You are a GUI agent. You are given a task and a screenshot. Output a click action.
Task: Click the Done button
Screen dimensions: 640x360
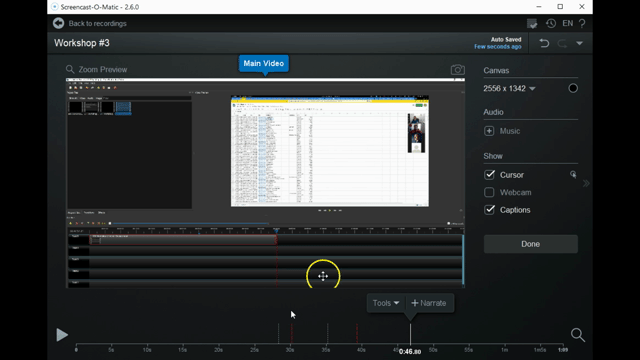(531, 244)
